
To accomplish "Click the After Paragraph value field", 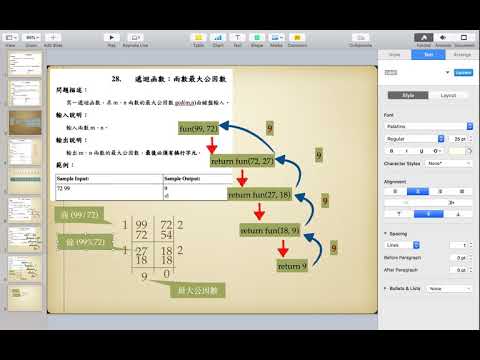I will point(459,270).
